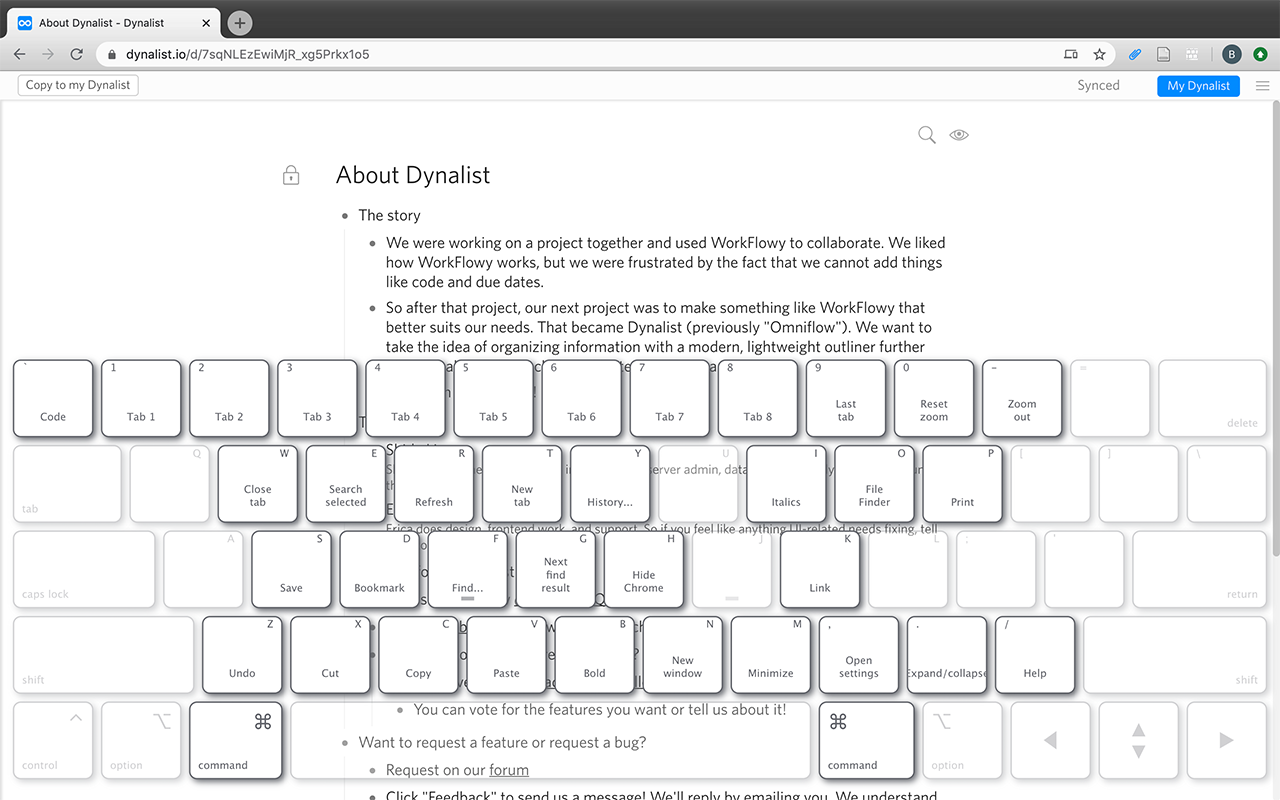Click the History... shortcut key
Image resolution: width=1280 pixels, height=800 pixels.
pos(610,484)
